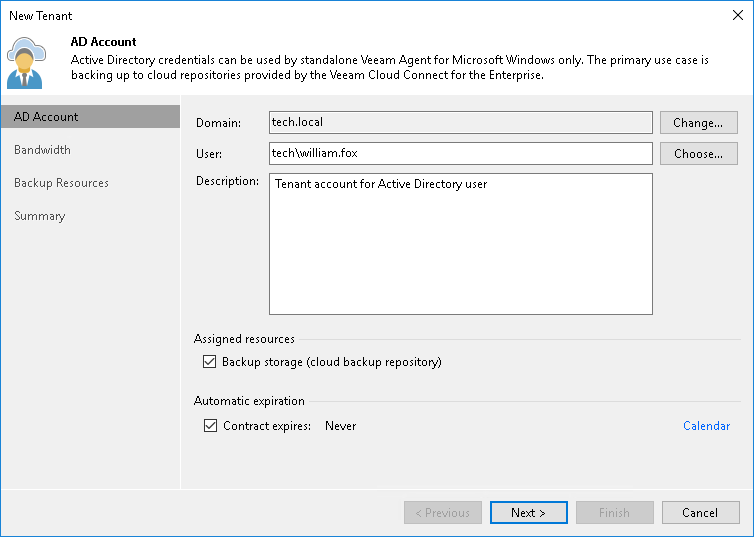Go to the Backup Resources step
754x537 pixels.
[x=61, y=183]
